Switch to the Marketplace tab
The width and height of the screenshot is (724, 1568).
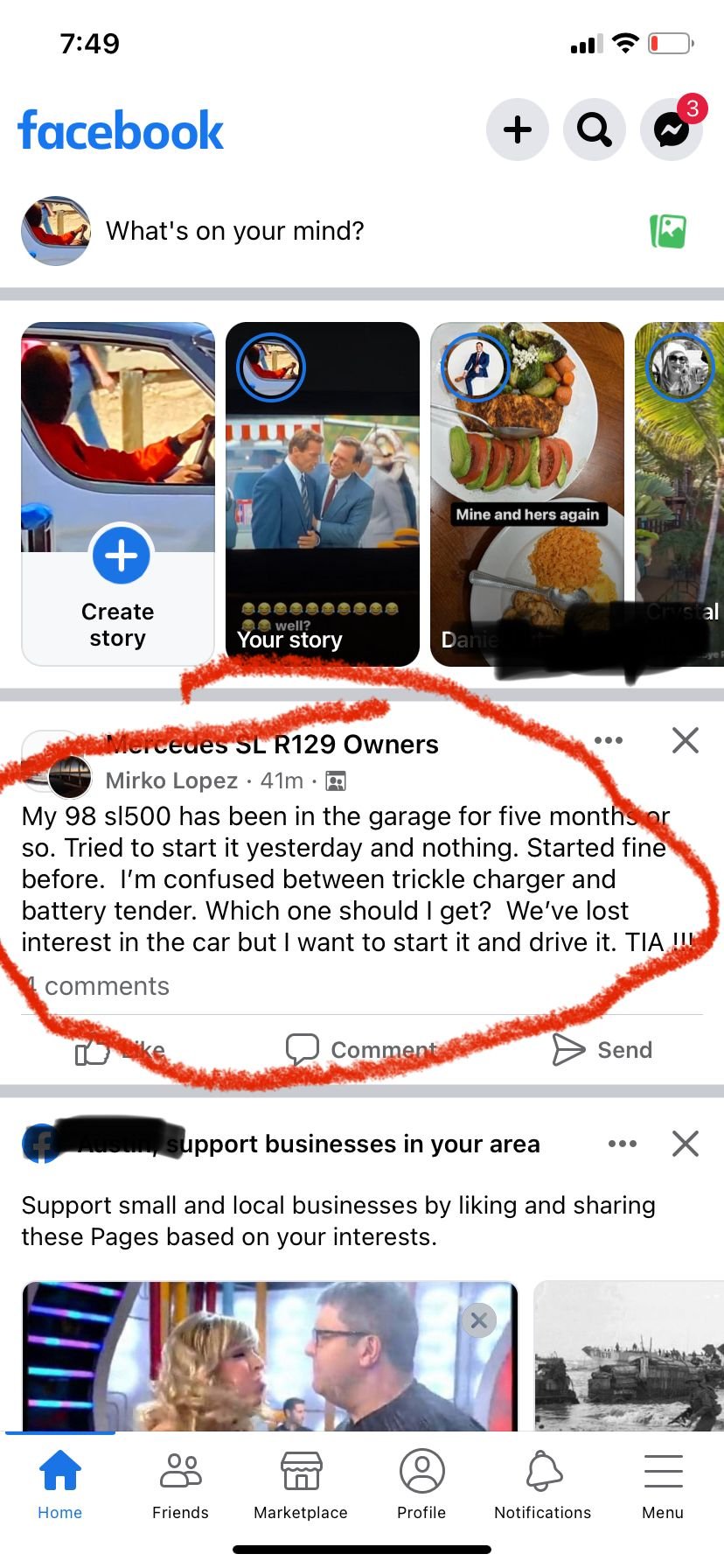click(301, 1486)
